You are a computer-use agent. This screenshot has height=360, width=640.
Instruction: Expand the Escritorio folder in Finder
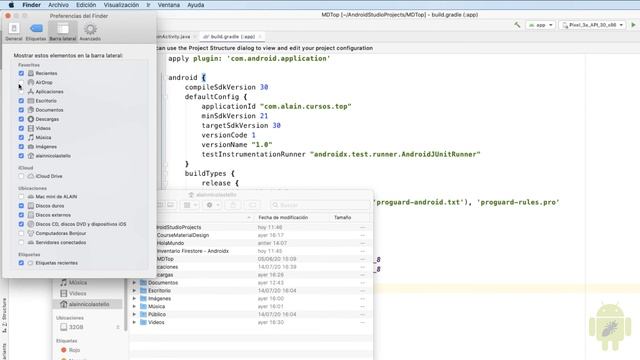134,291
